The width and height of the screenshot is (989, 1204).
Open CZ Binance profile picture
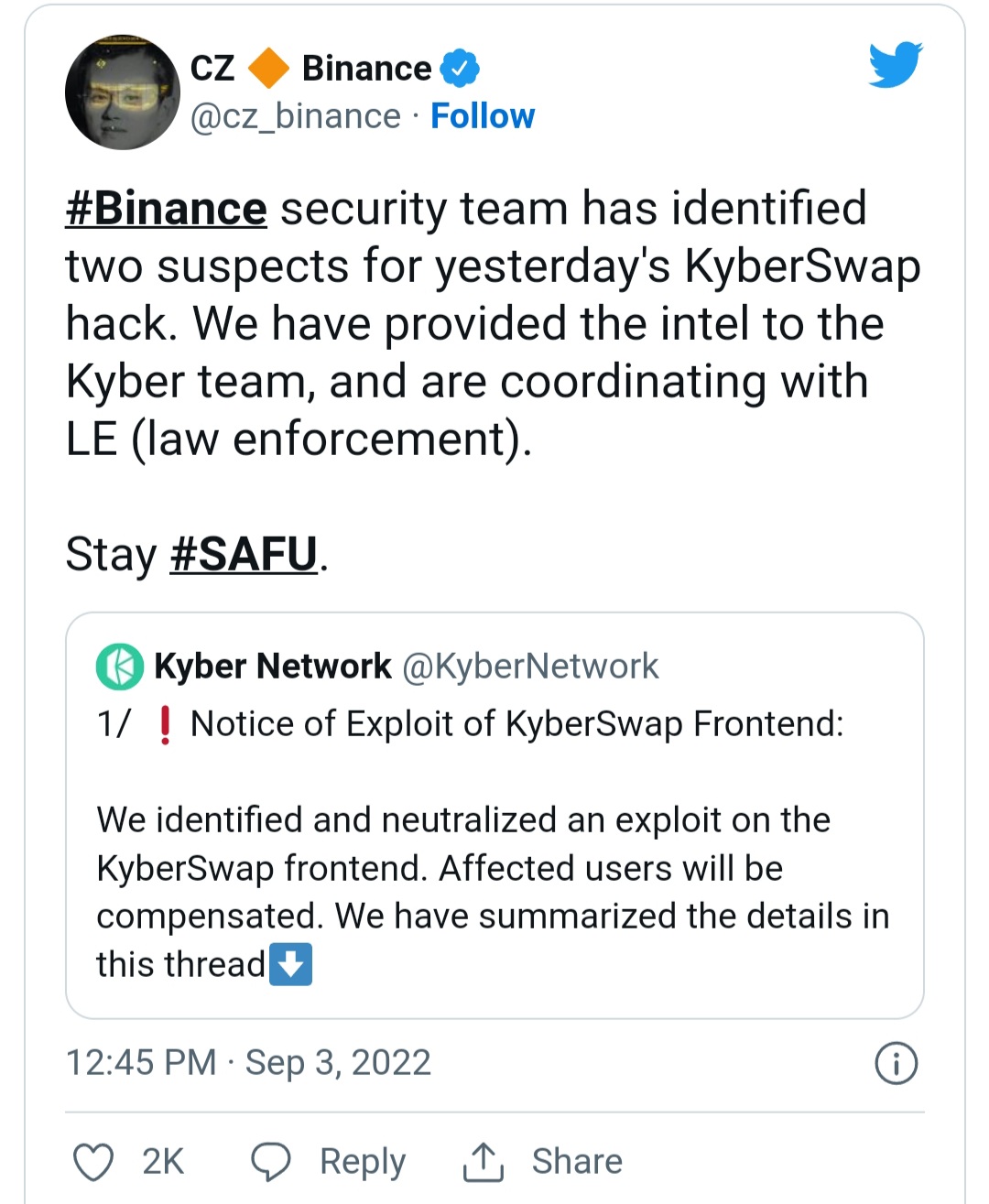(122, 92)
